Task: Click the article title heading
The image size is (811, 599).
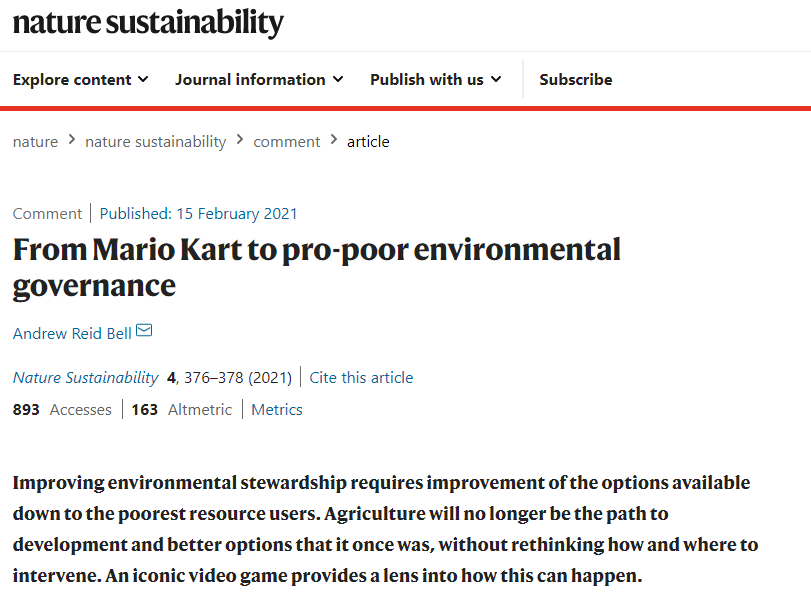Action: [x=317, y=267]
